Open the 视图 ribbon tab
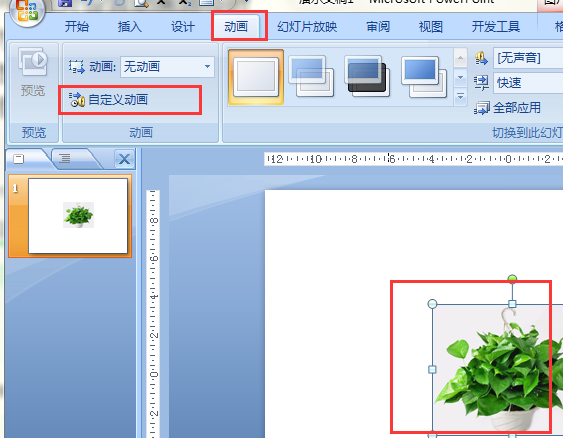Image resolution: width=563 pixels, height=438 pixels. point(431,27)
